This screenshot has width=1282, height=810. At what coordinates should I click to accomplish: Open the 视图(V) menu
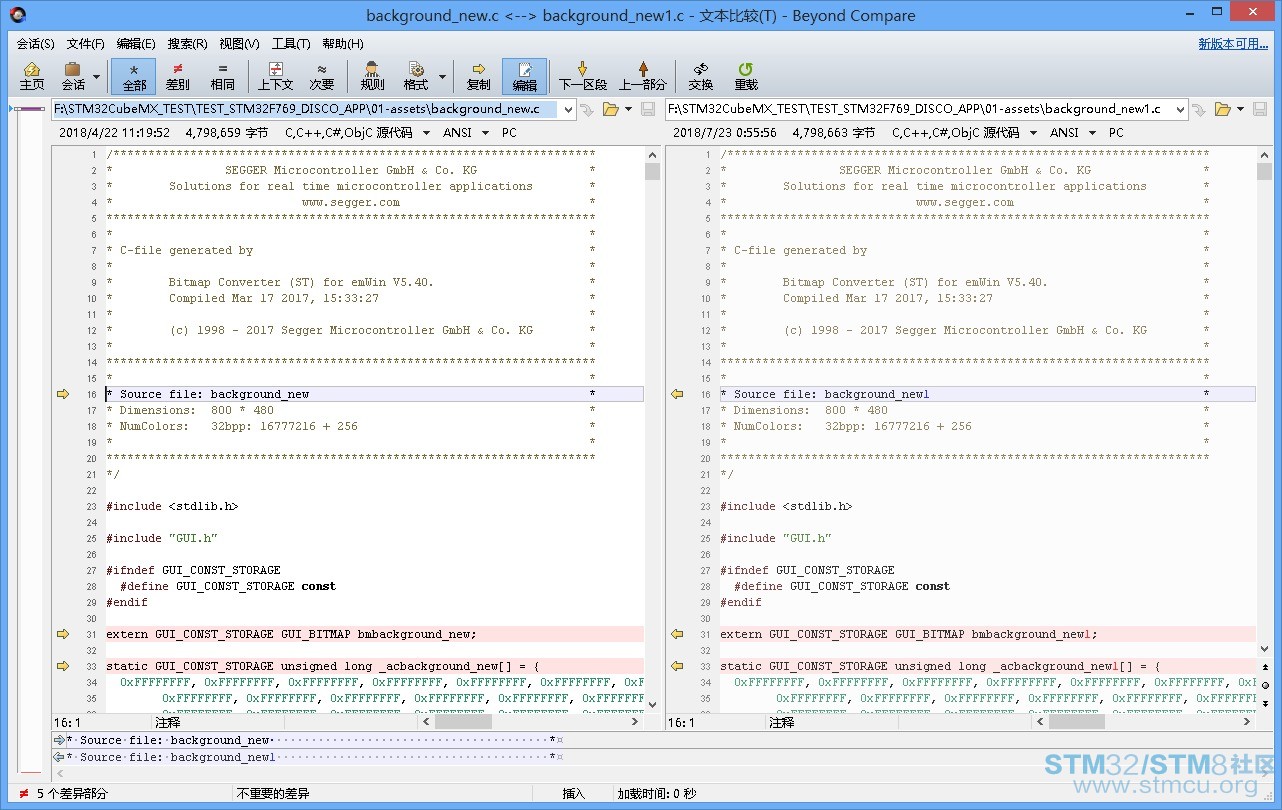coord(239,44)
